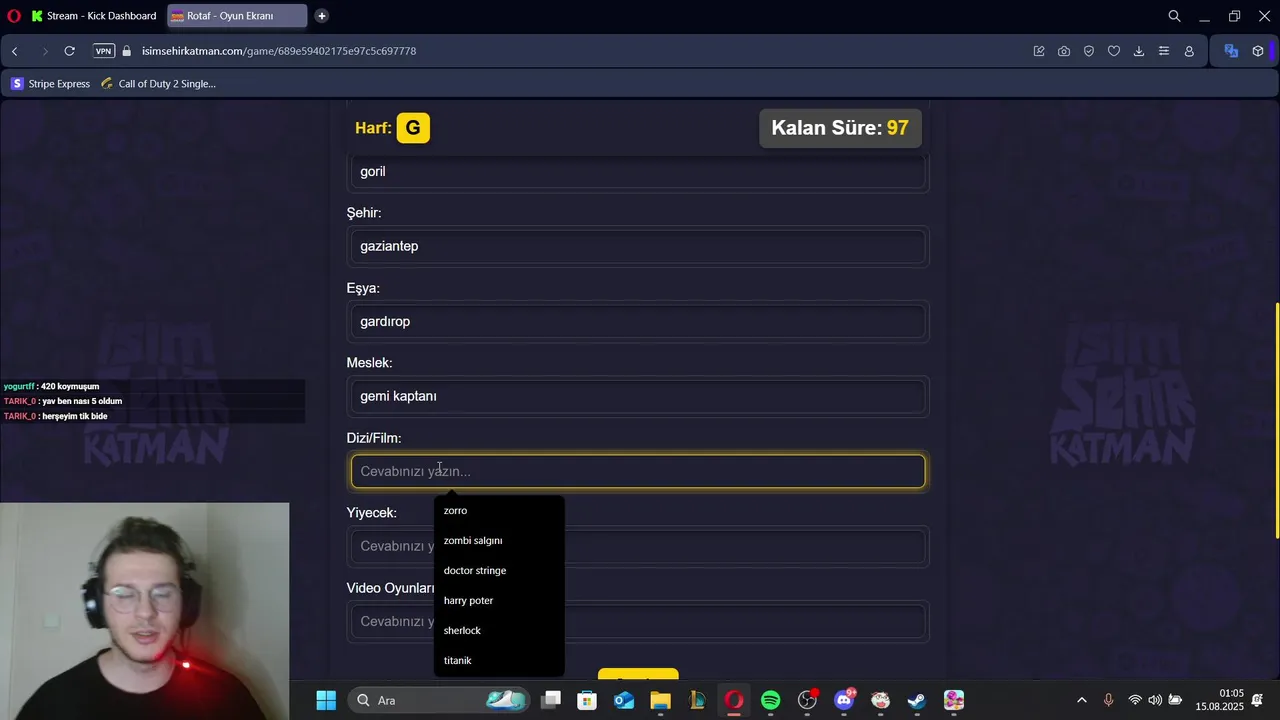Click the snapshot camera icon
This screenshot has height=720, width=1280.
pyautogui.click(x=1064, y=51)
